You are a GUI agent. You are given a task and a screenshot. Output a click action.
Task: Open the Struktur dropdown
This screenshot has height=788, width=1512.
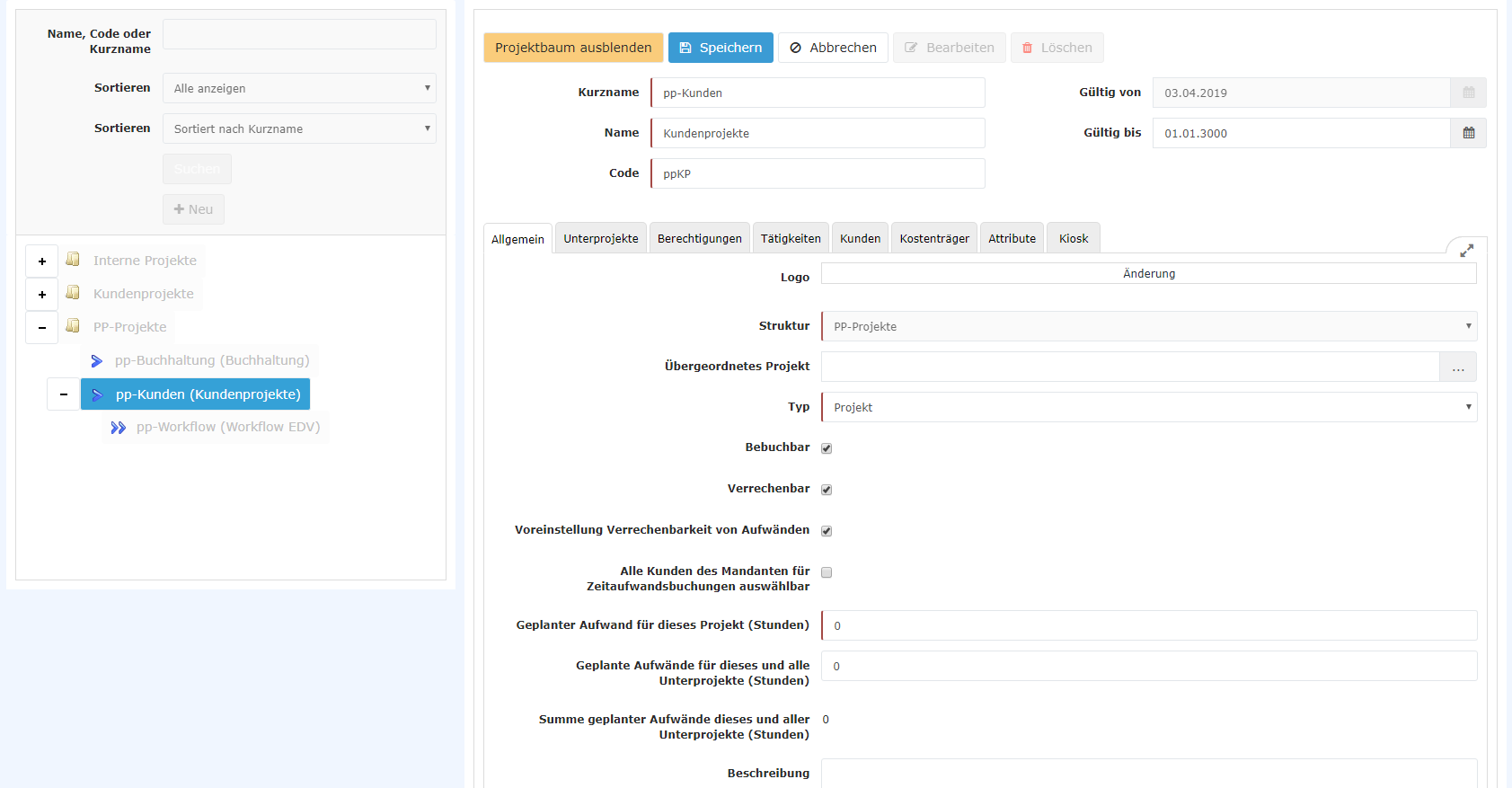pos(1149,326)
